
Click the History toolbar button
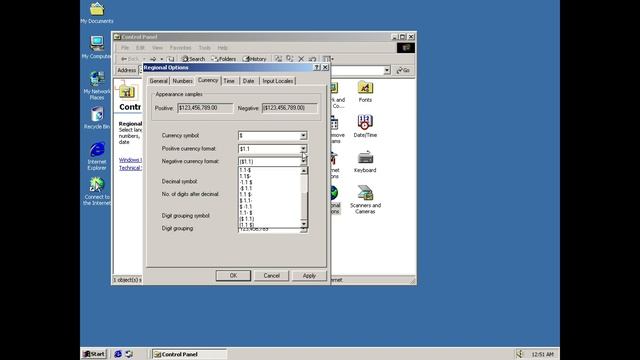(x=255, y=59)
